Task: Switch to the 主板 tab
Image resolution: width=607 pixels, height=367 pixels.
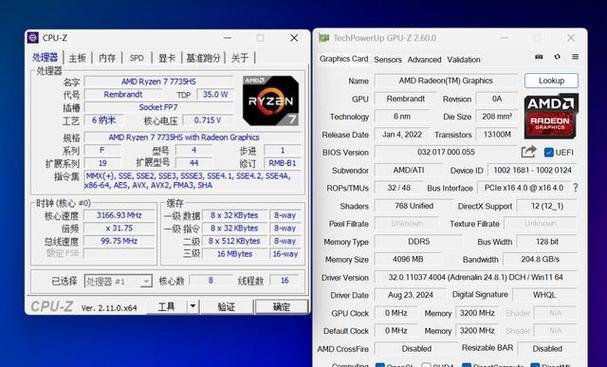Action: point(77,58)
